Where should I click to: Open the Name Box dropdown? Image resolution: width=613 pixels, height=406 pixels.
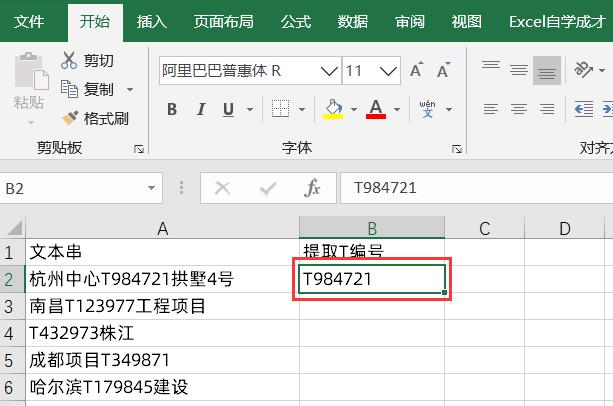[x=151, y=188]
